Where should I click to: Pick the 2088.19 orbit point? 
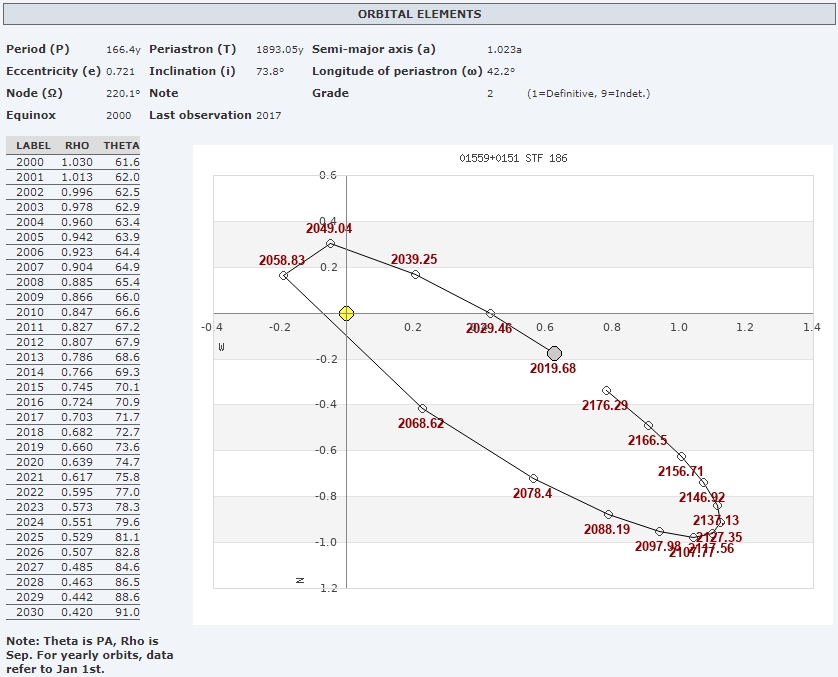608,514
